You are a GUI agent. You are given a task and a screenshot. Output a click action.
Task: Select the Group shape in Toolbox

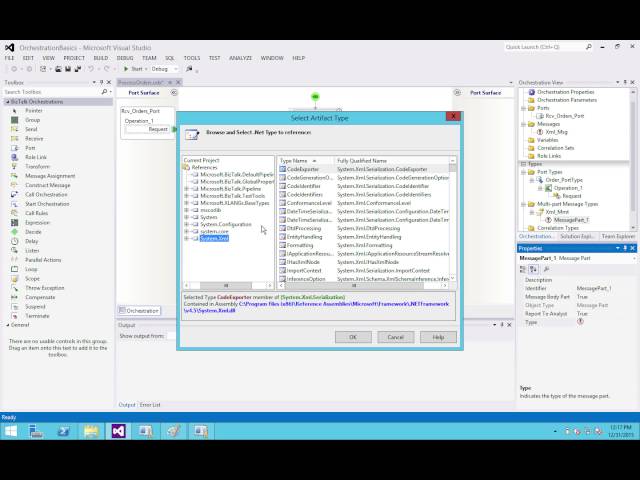click(32, 120)
